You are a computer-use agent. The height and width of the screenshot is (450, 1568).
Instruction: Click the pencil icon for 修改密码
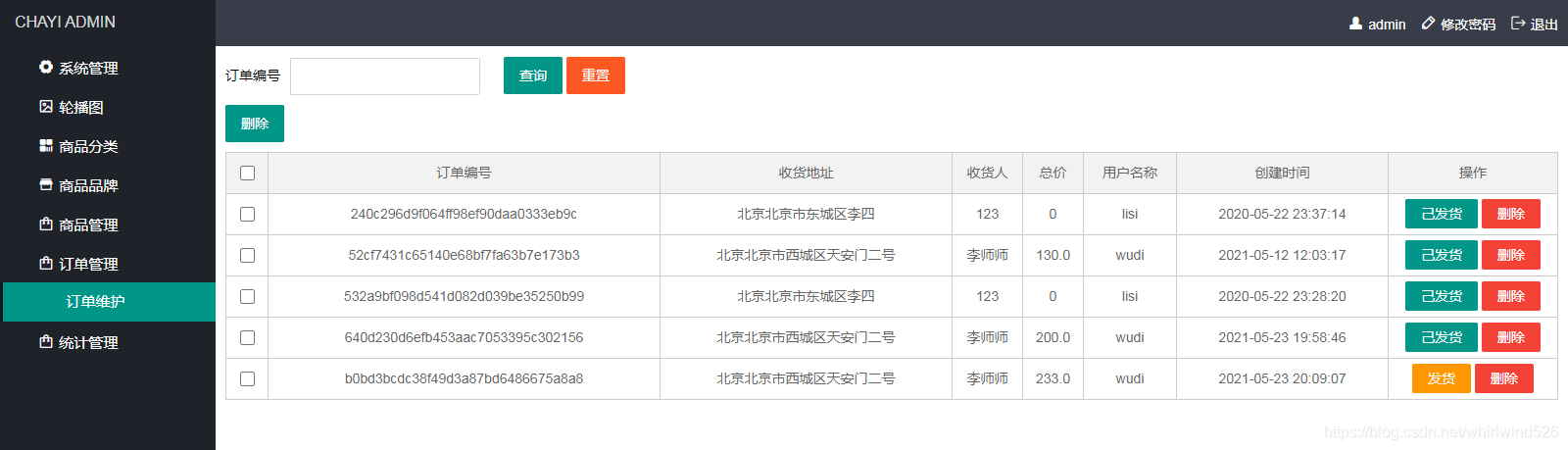click(1428, 23)
